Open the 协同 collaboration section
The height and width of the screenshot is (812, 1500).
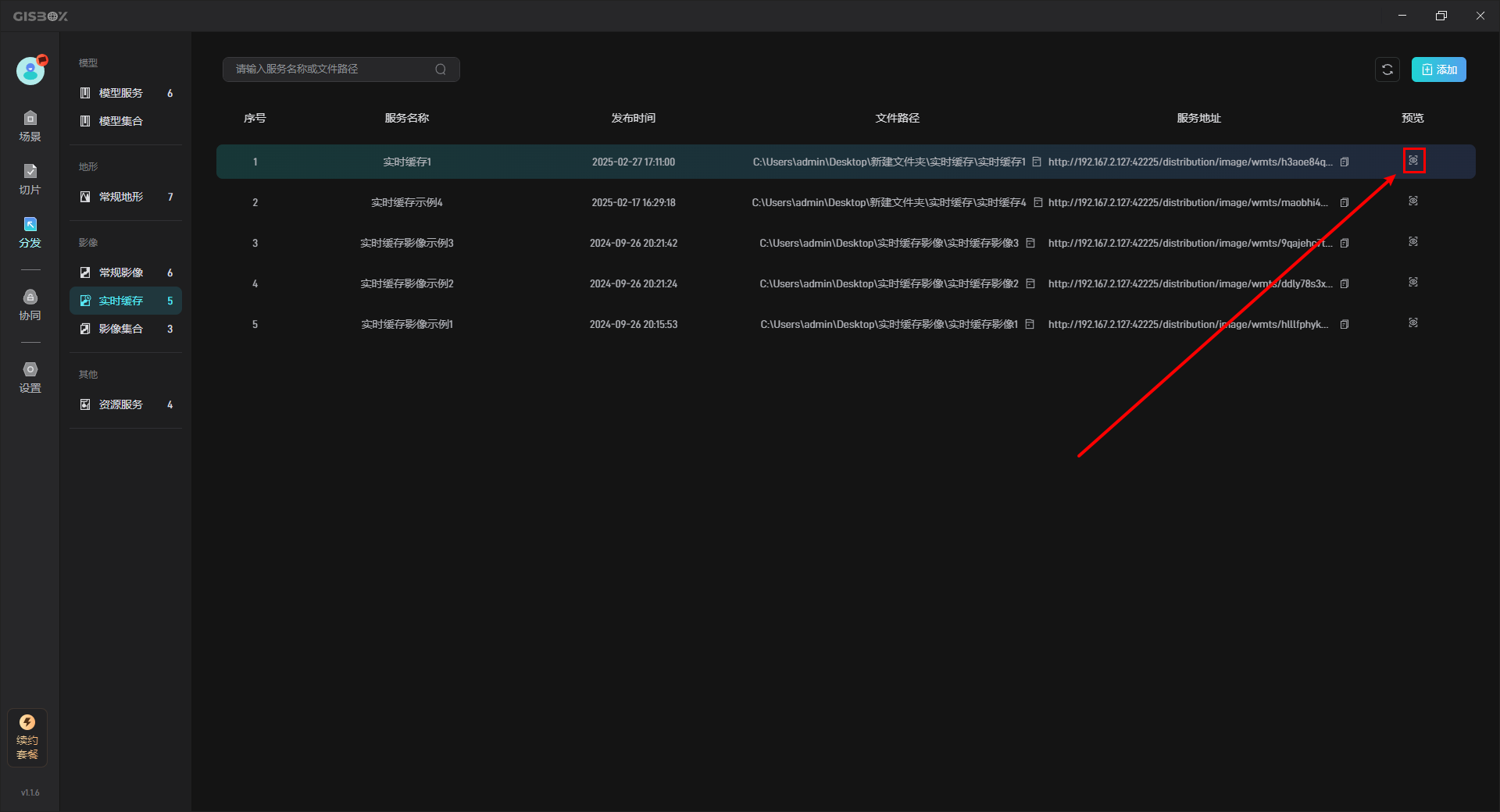coord(30,305)
